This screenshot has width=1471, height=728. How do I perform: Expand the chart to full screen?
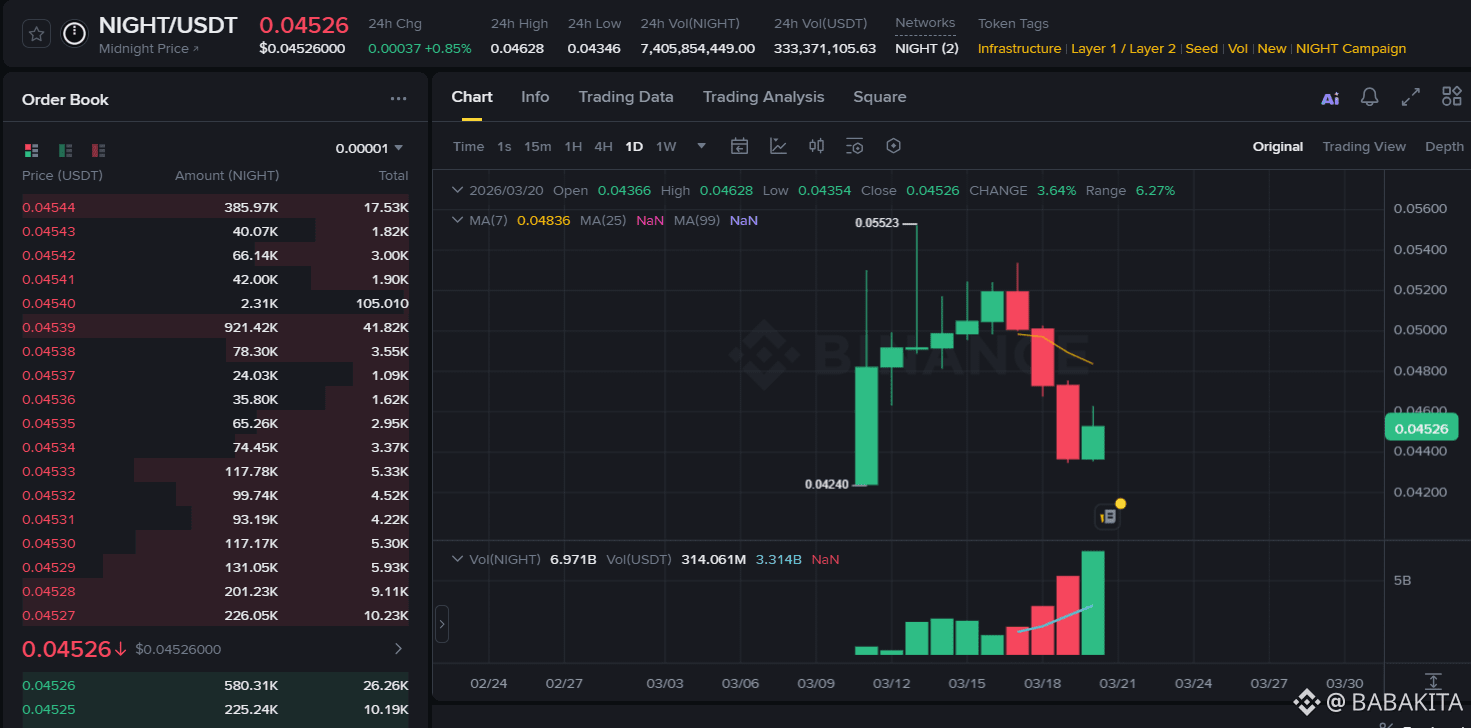[1411, 97]
